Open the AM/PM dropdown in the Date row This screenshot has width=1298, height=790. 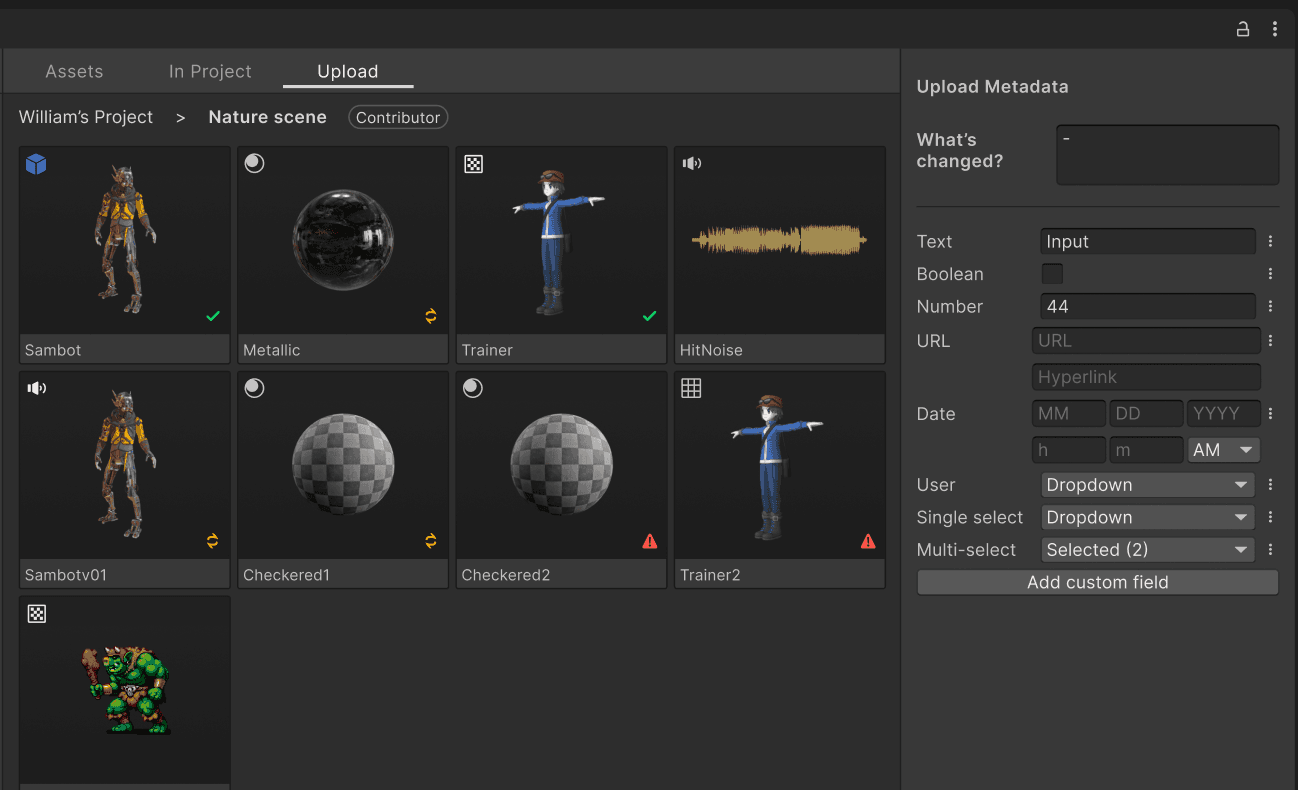[x=1223, y=449]
